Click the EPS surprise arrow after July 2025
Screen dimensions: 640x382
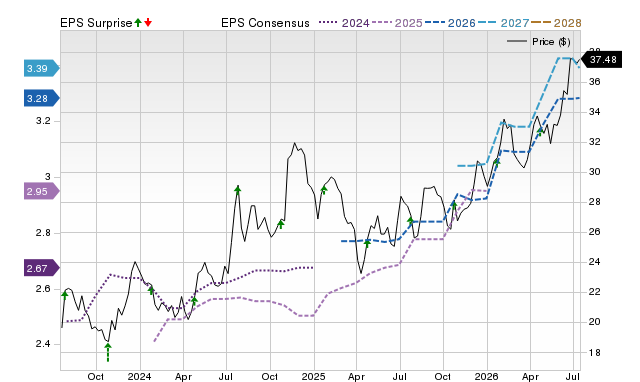[411, 221]
